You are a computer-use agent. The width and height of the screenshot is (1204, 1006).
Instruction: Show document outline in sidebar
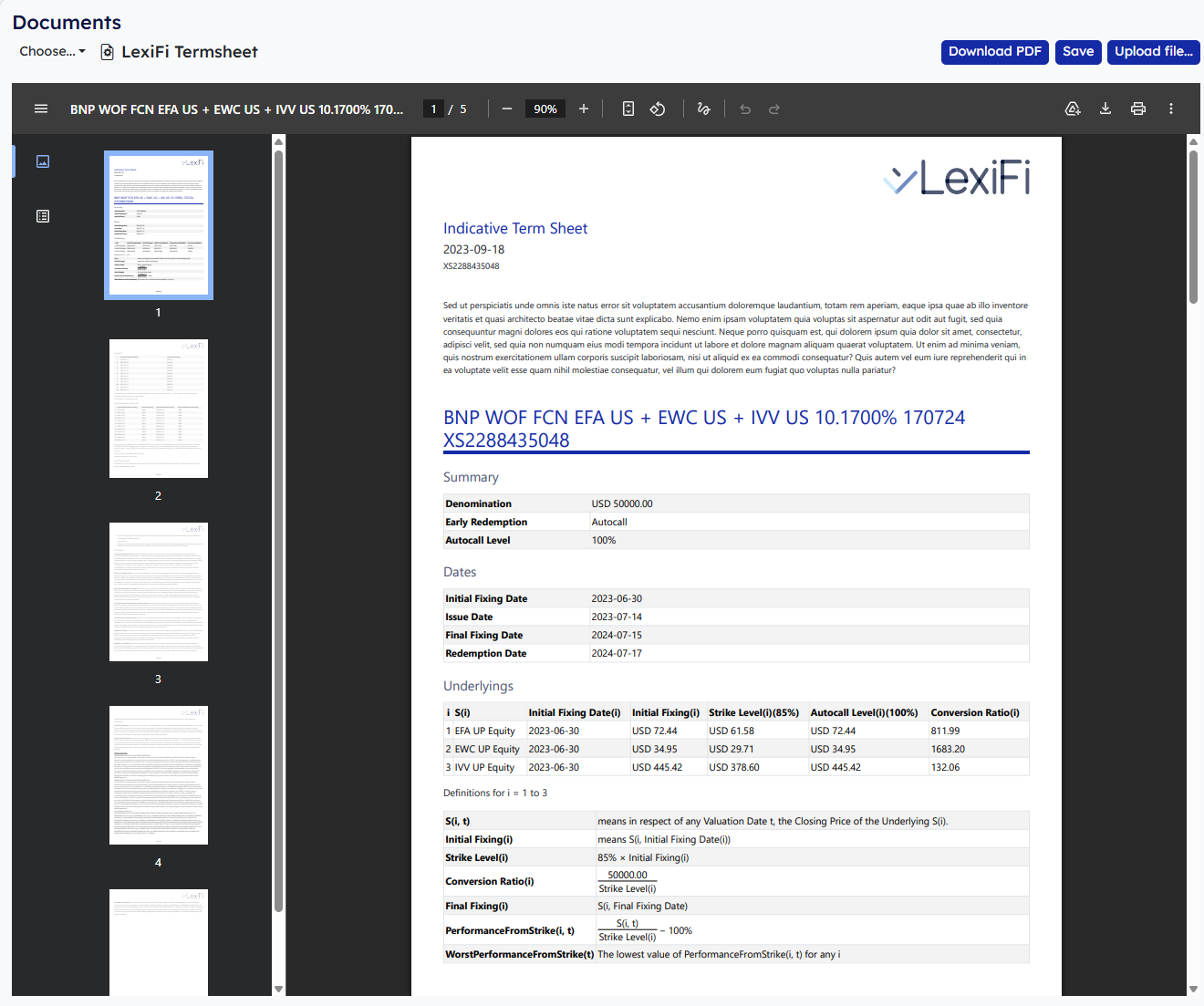coord(43,216)
